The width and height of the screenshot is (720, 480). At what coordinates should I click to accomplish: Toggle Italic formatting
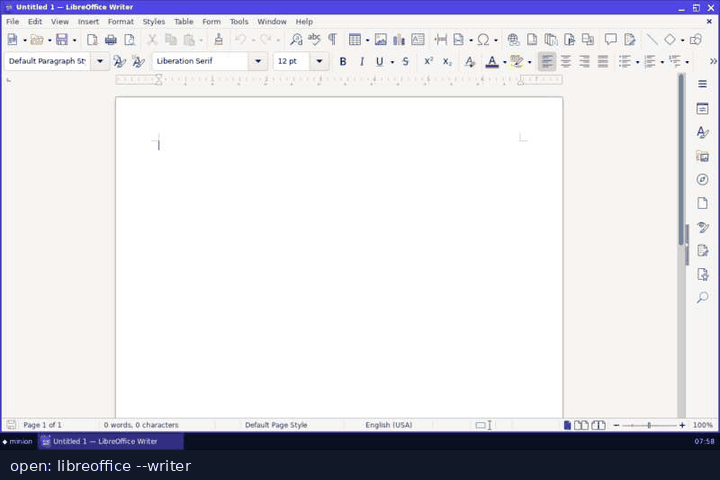362,62
